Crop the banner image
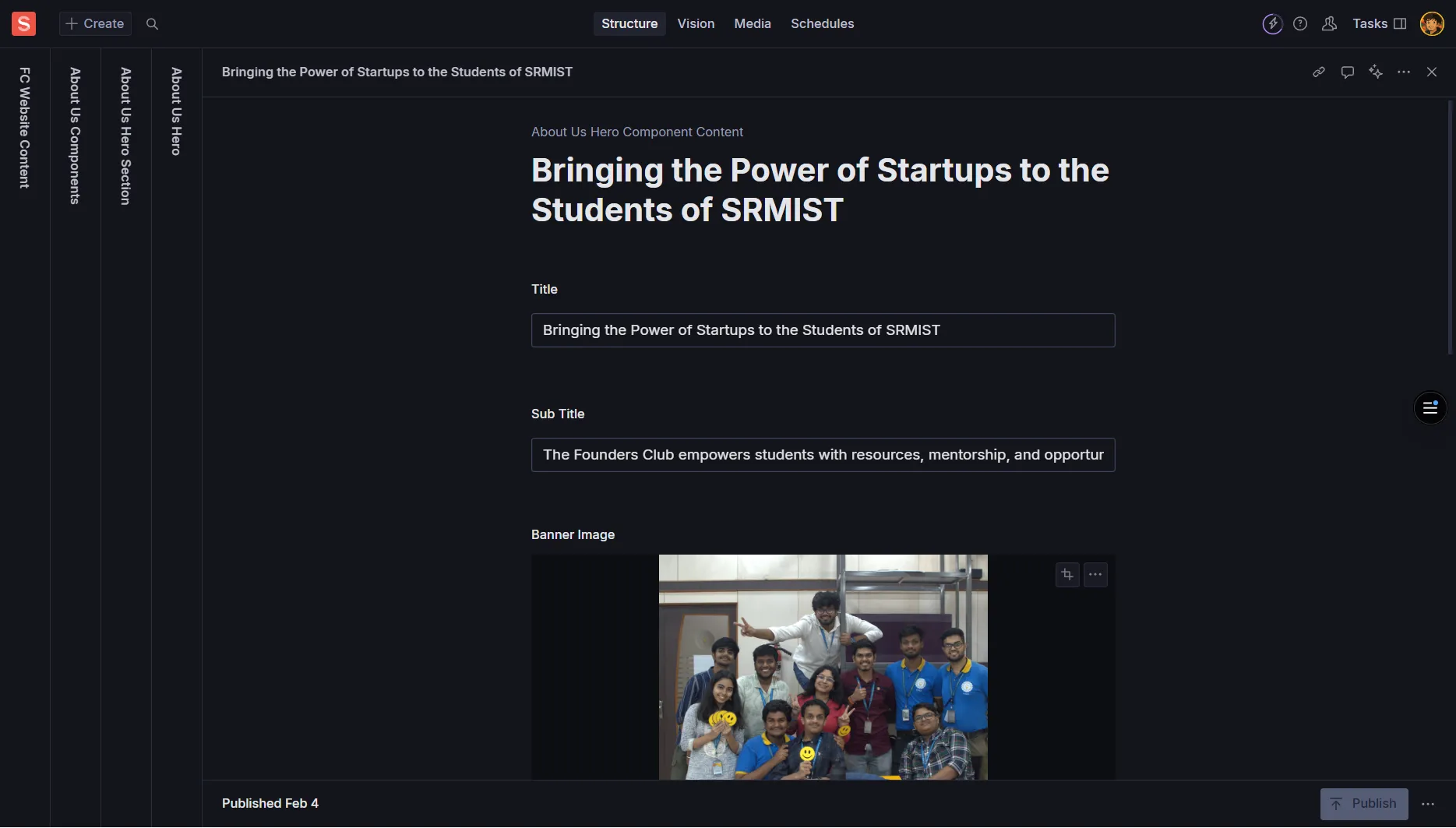 point(1067,575)
